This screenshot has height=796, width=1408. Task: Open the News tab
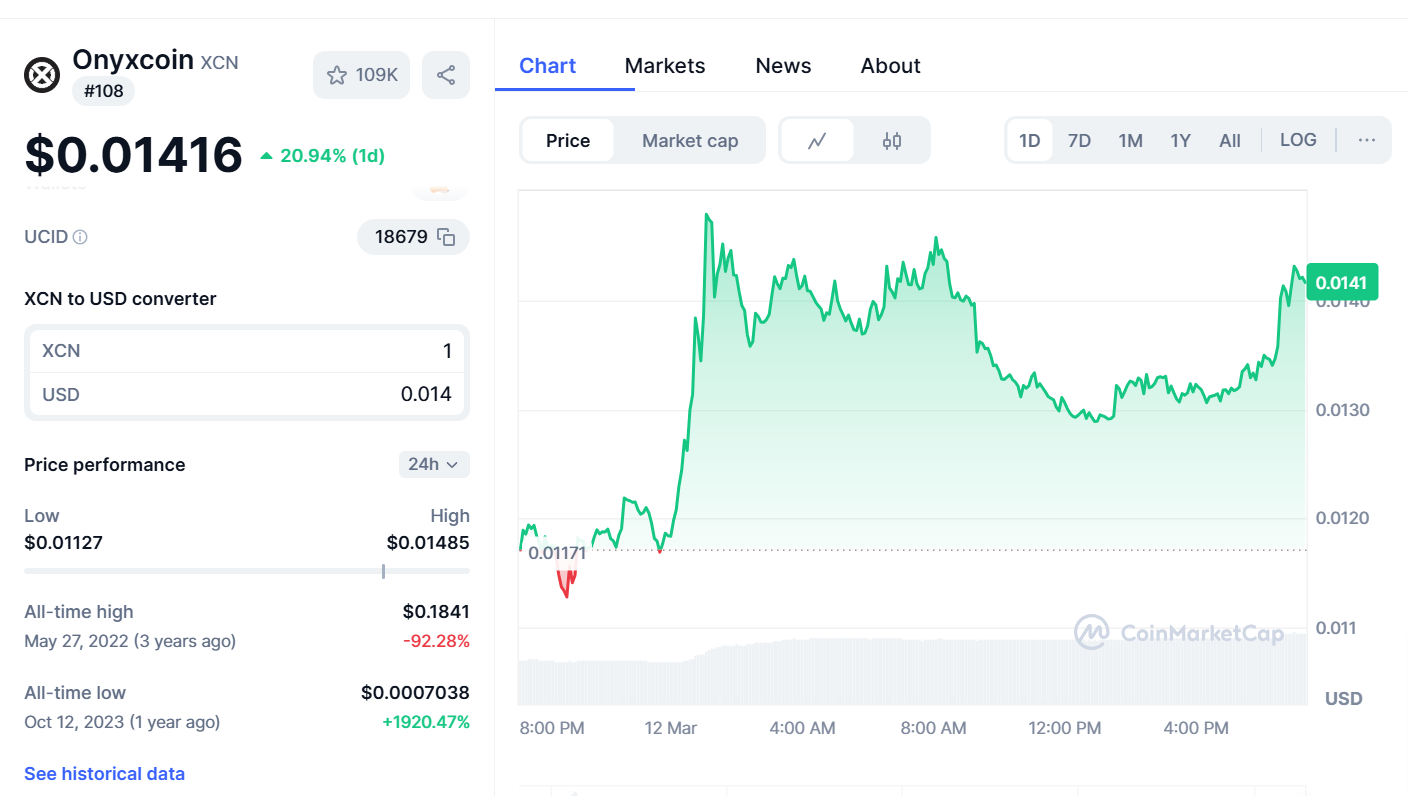point(783,65)
